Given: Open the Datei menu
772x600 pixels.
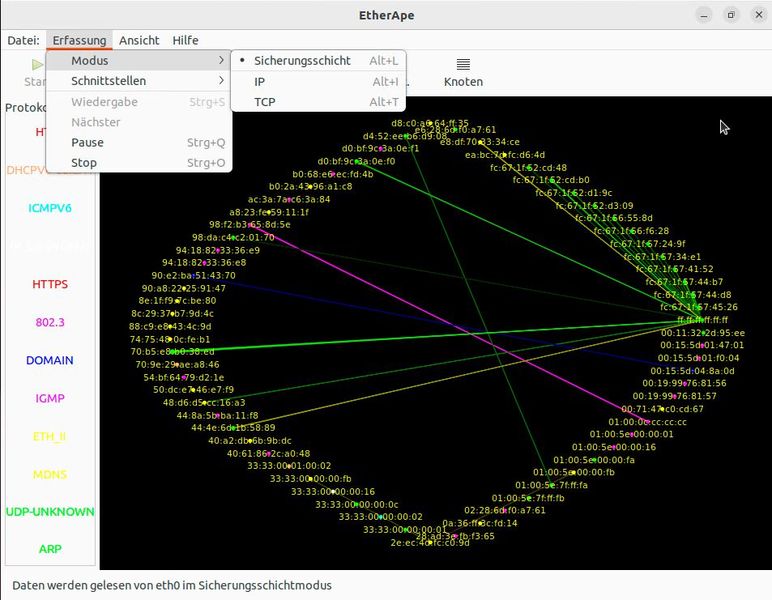Looking at the screenshot, I should tap(23, 40).
